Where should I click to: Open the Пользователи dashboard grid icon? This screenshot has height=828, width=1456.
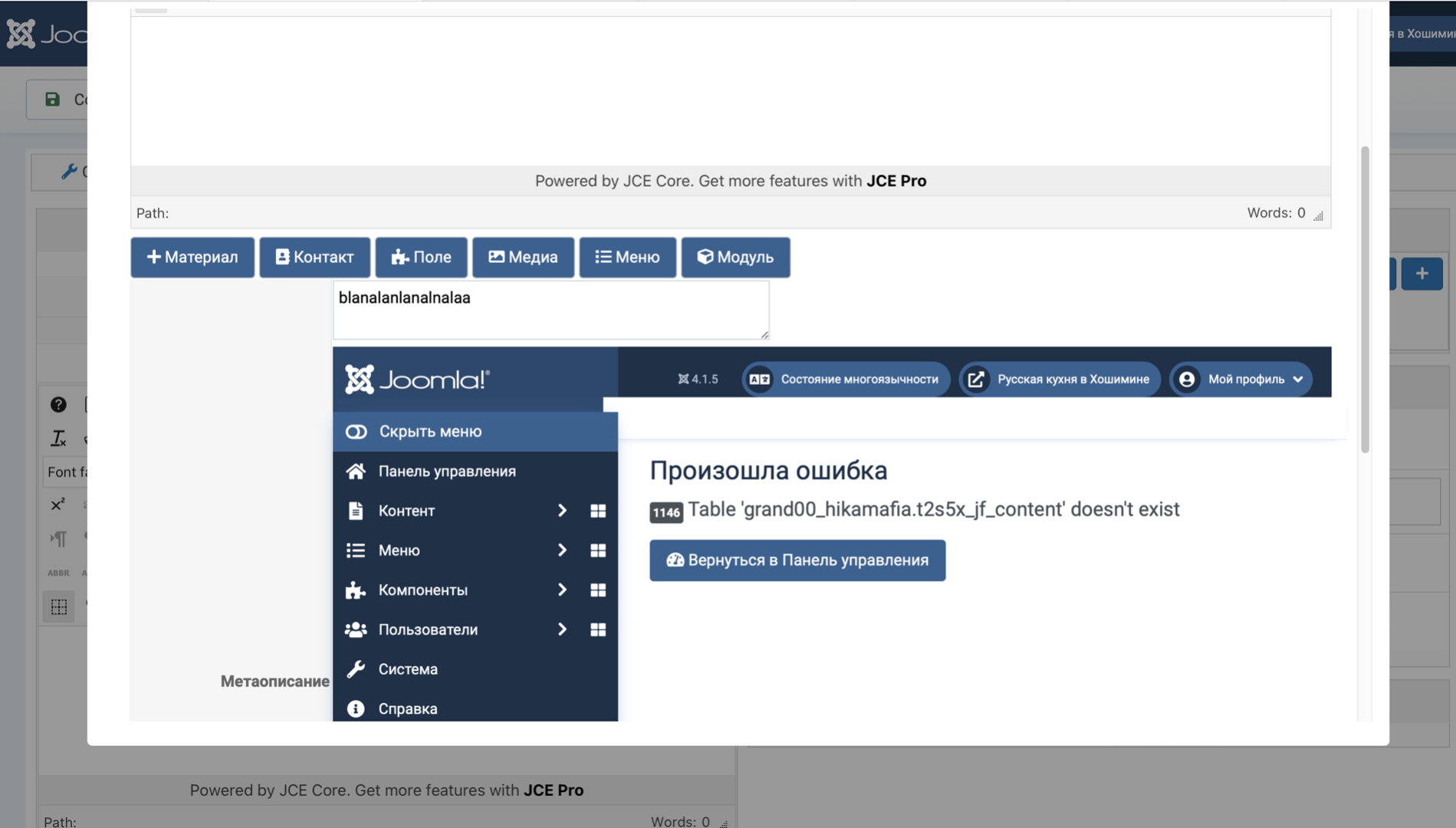coord(598,629)
